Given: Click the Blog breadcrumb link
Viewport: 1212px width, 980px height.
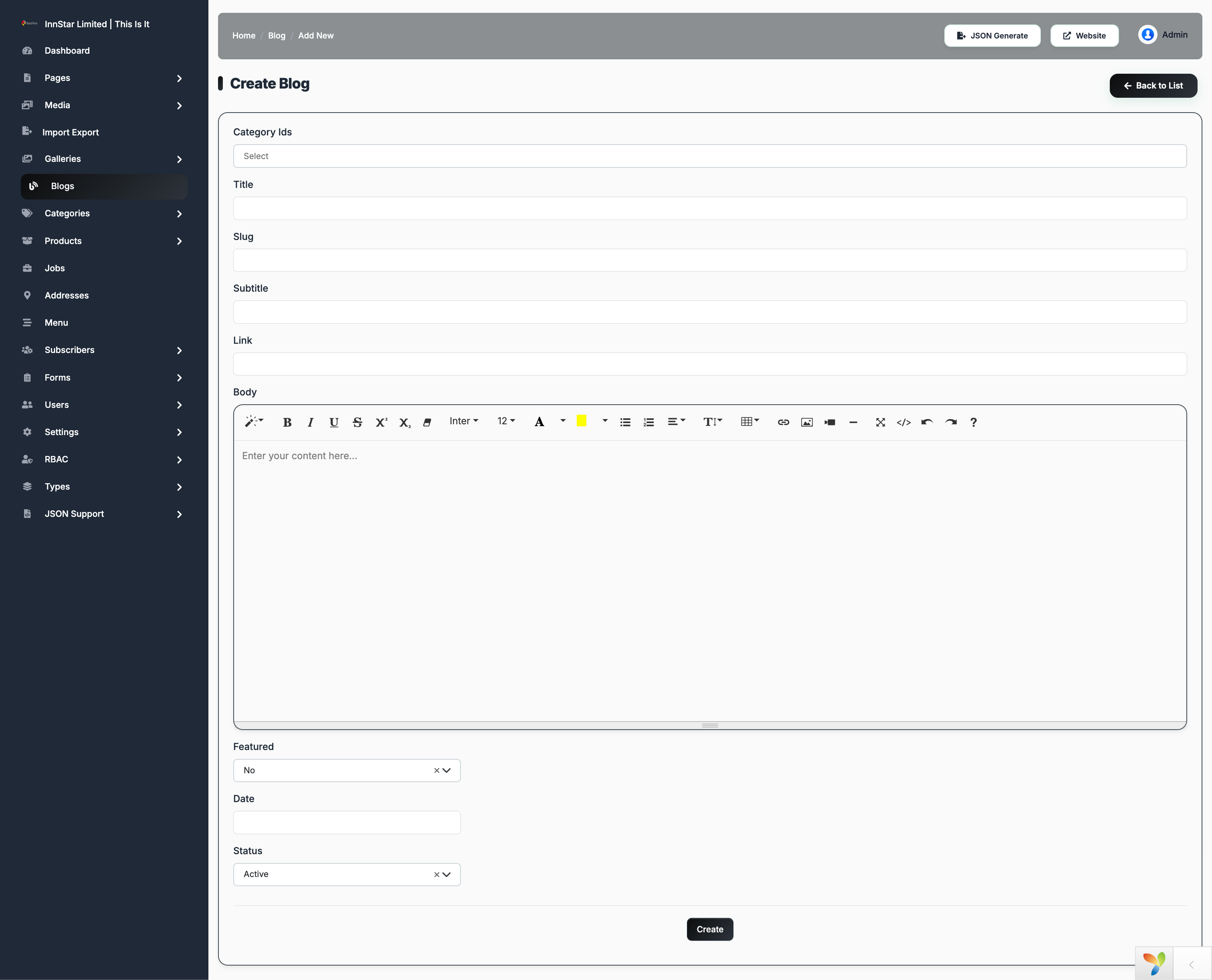Looking at the screenshot, I should coord(276,36).
